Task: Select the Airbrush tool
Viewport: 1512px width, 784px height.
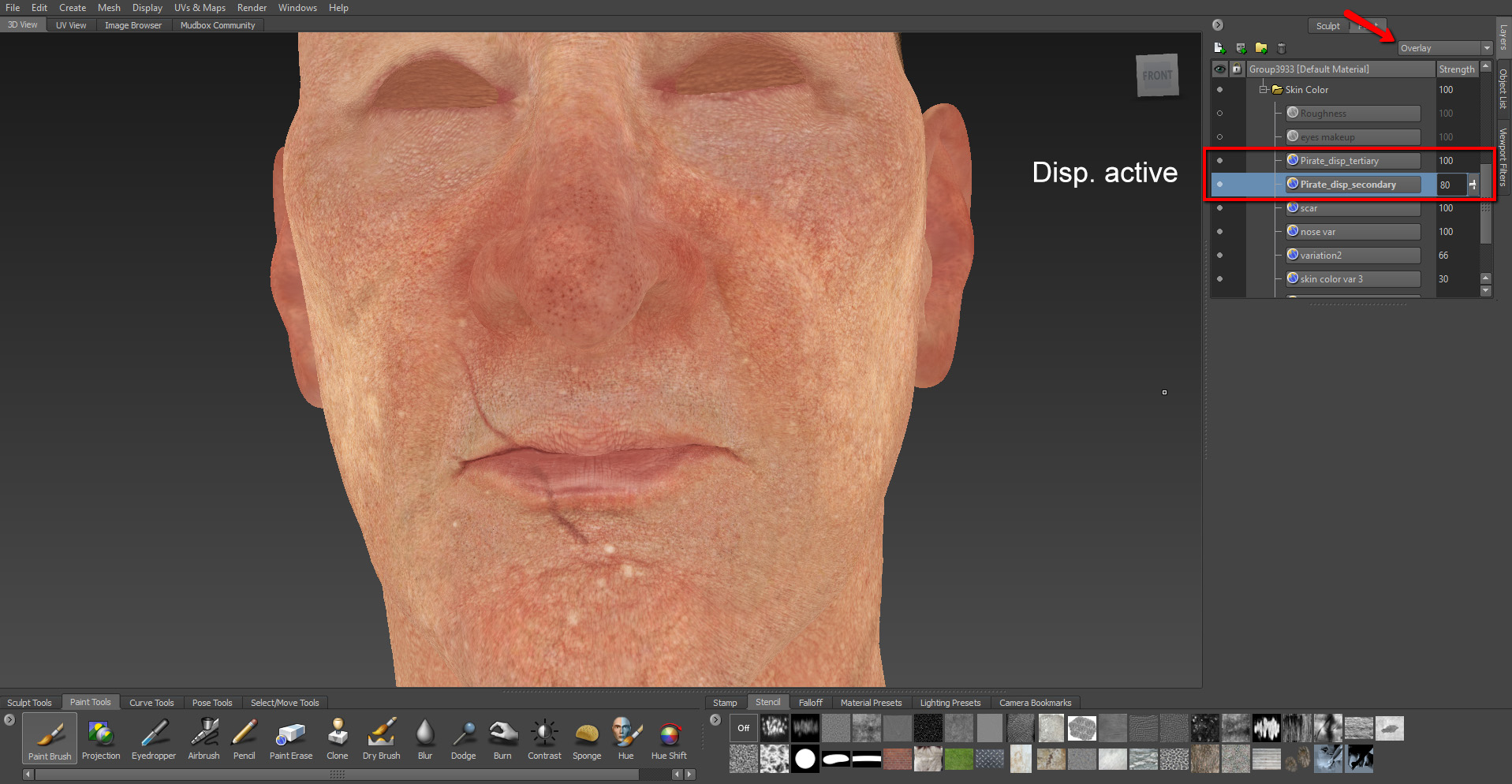Action: [x=203, y=739]
